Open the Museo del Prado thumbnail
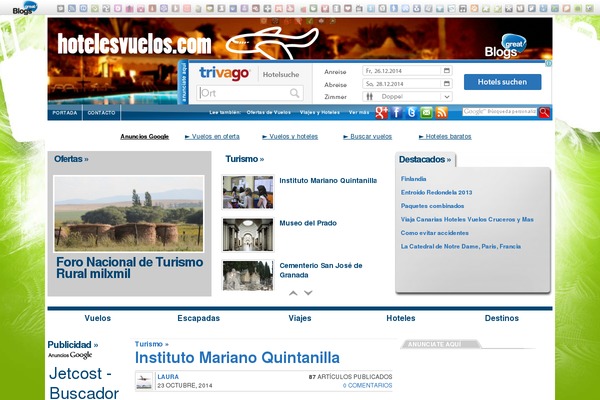This screenshot has height=400, width=600. pos(248,235)
